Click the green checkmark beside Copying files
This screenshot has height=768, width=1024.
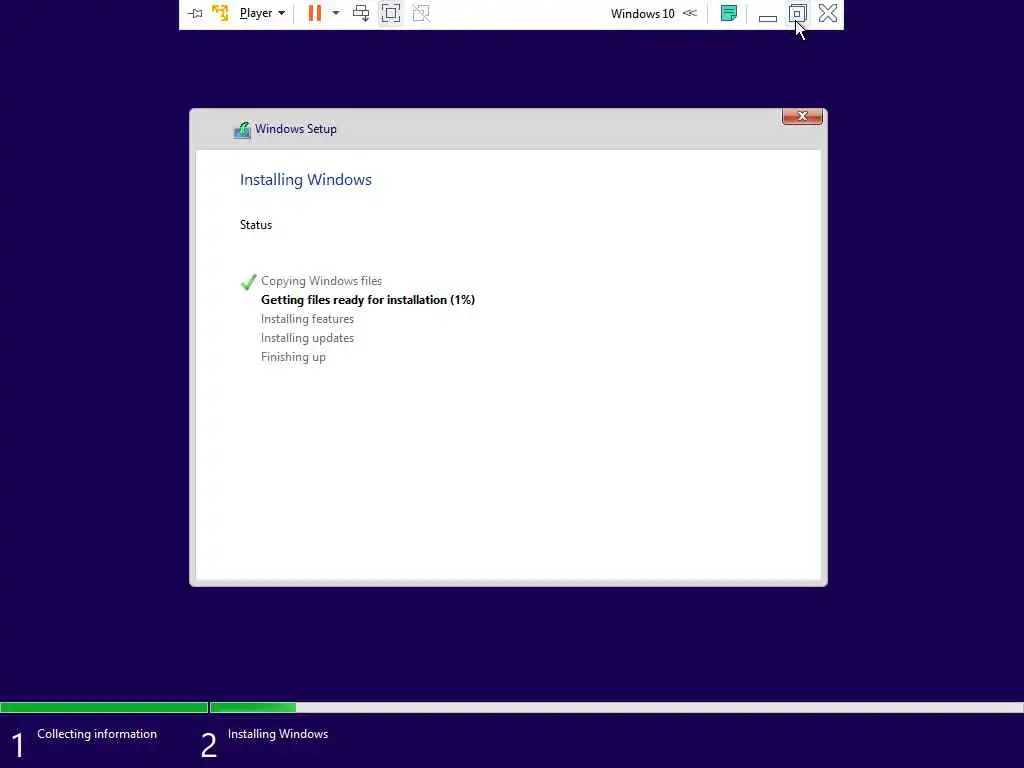[249, 281]
